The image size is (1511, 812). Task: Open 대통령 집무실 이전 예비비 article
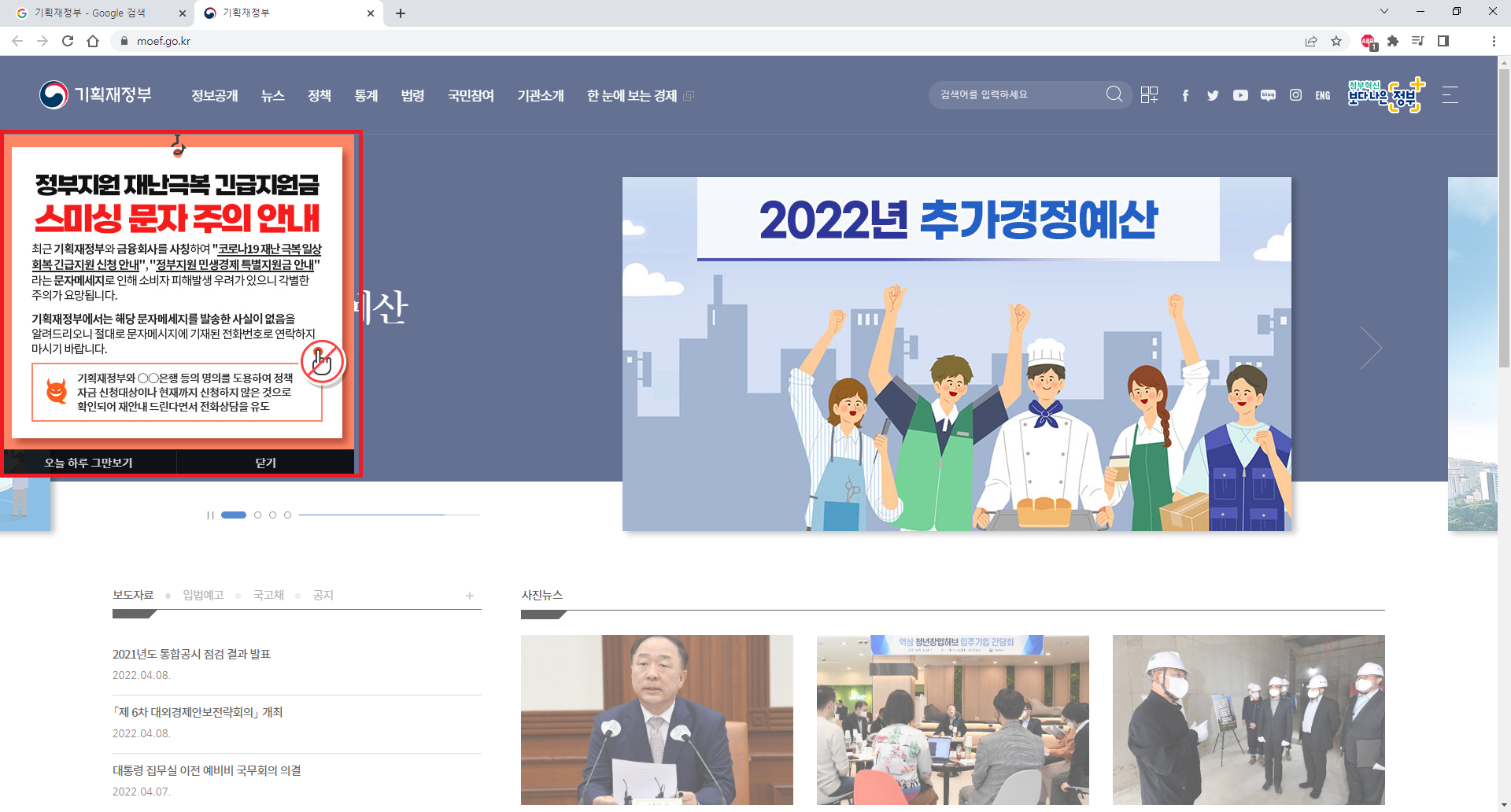(x=207, y=770)
